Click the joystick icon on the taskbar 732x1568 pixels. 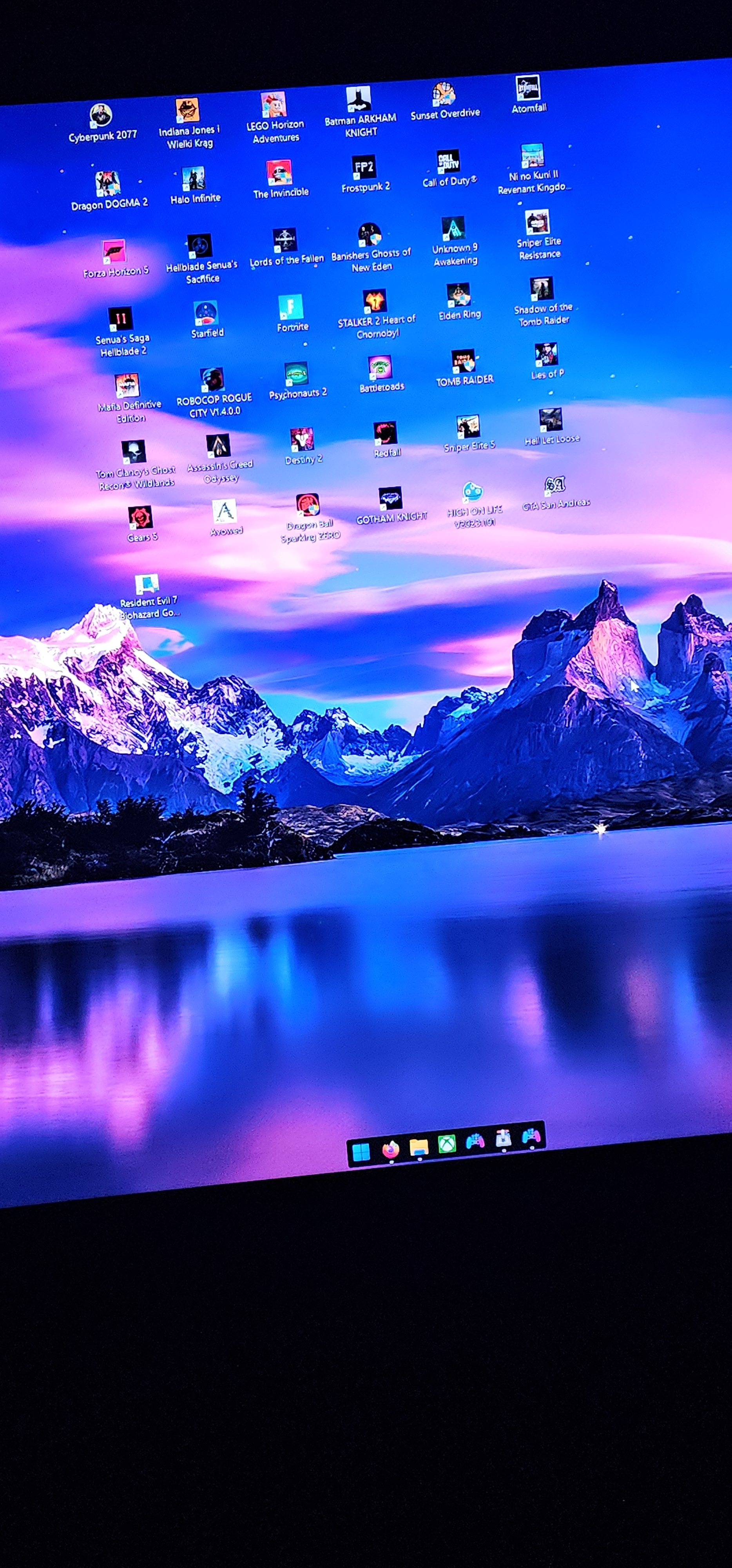tap(503, 1139)
